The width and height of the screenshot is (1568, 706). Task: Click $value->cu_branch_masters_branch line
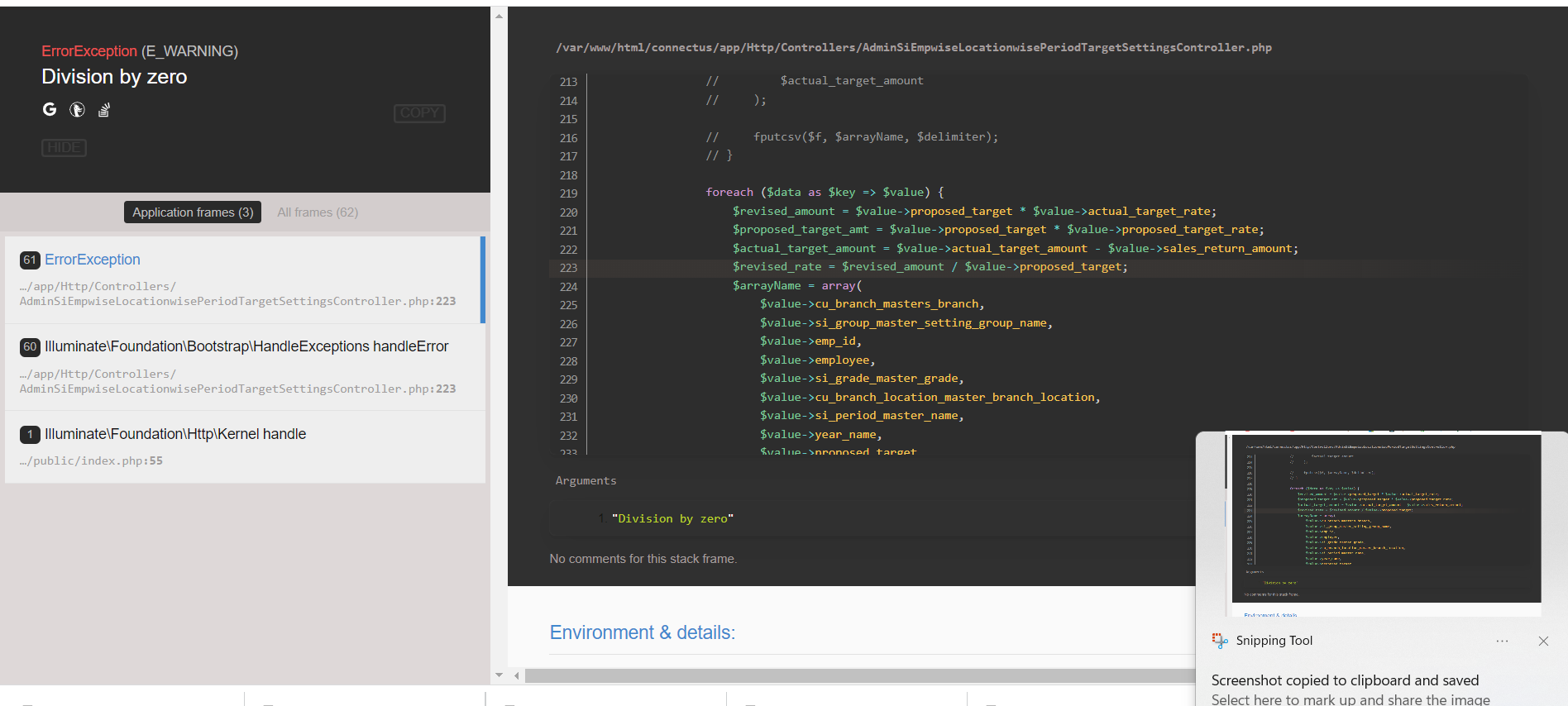click(872, 304)
